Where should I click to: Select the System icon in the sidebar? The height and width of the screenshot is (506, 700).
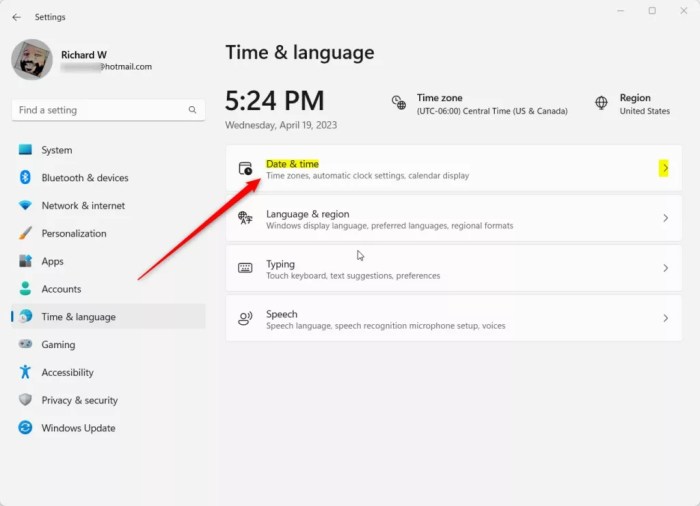point(25,150)
